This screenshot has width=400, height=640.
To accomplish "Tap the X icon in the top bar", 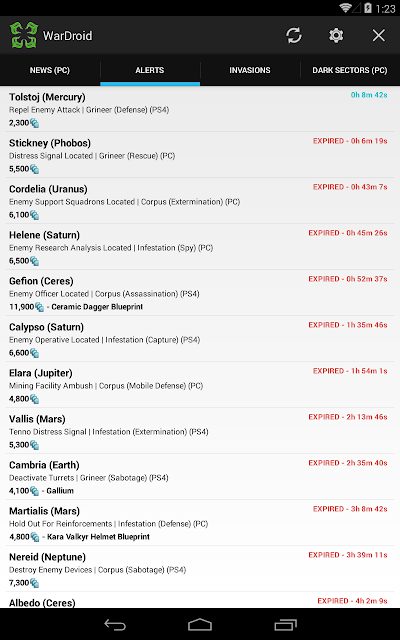I will coord(378,36).
